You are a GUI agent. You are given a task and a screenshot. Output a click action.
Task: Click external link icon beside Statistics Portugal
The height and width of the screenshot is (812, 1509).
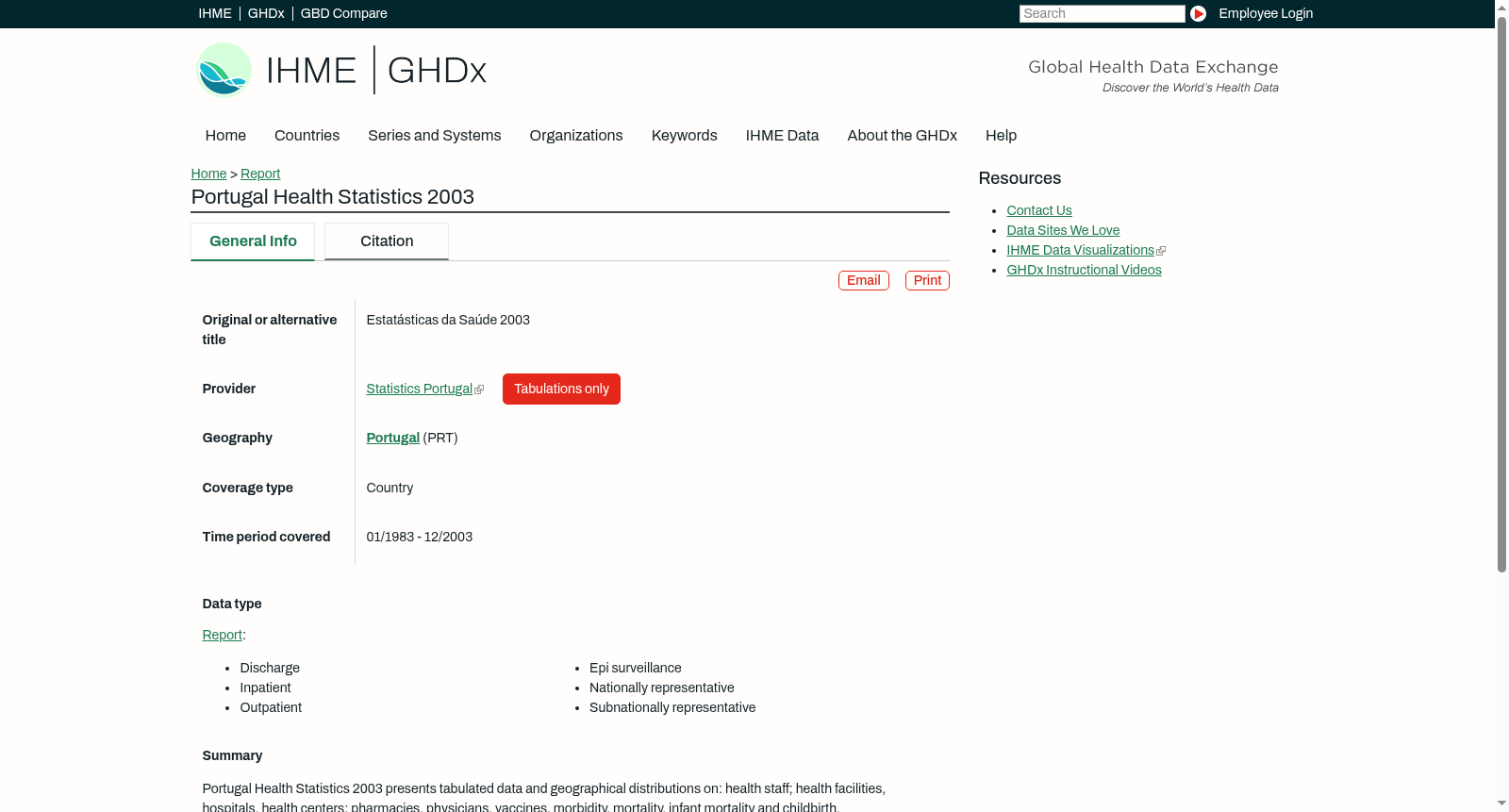tap(479, 389)
